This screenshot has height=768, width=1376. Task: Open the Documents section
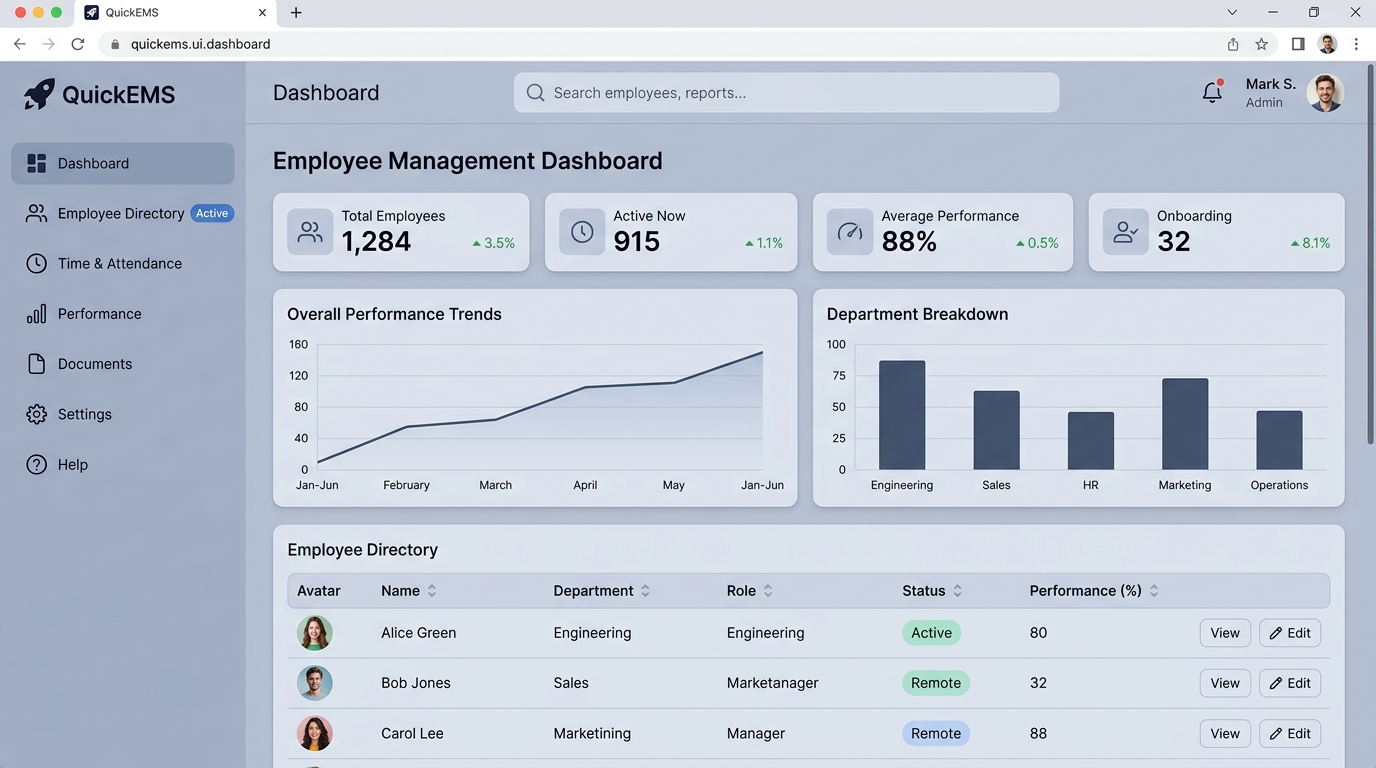point(123,364)
